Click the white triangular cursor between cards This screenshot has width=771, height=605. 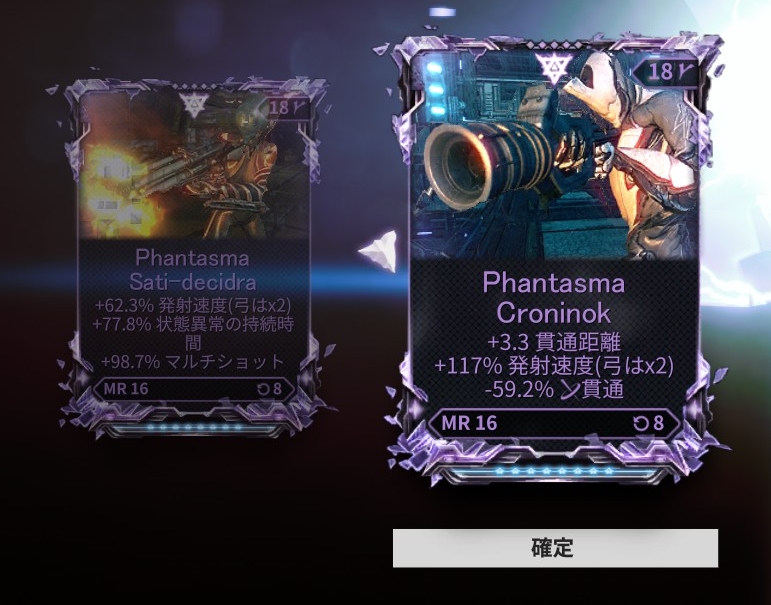coord(378,251)
